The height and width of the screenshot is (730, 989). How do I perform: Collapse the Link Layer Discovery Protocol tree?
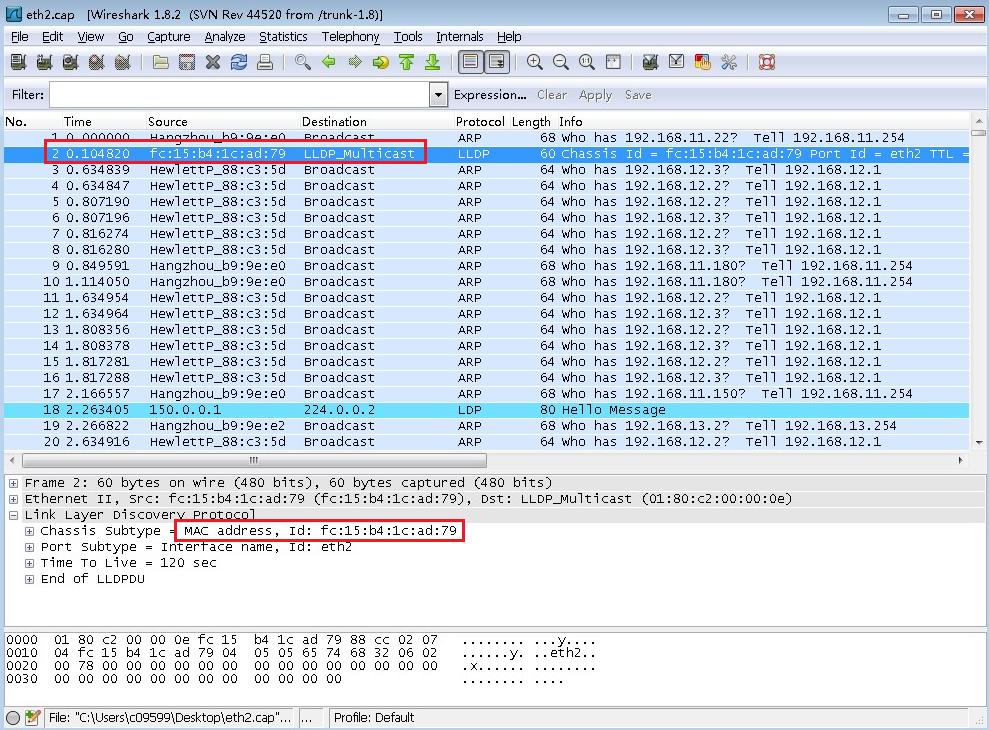(x=13, y=515)
